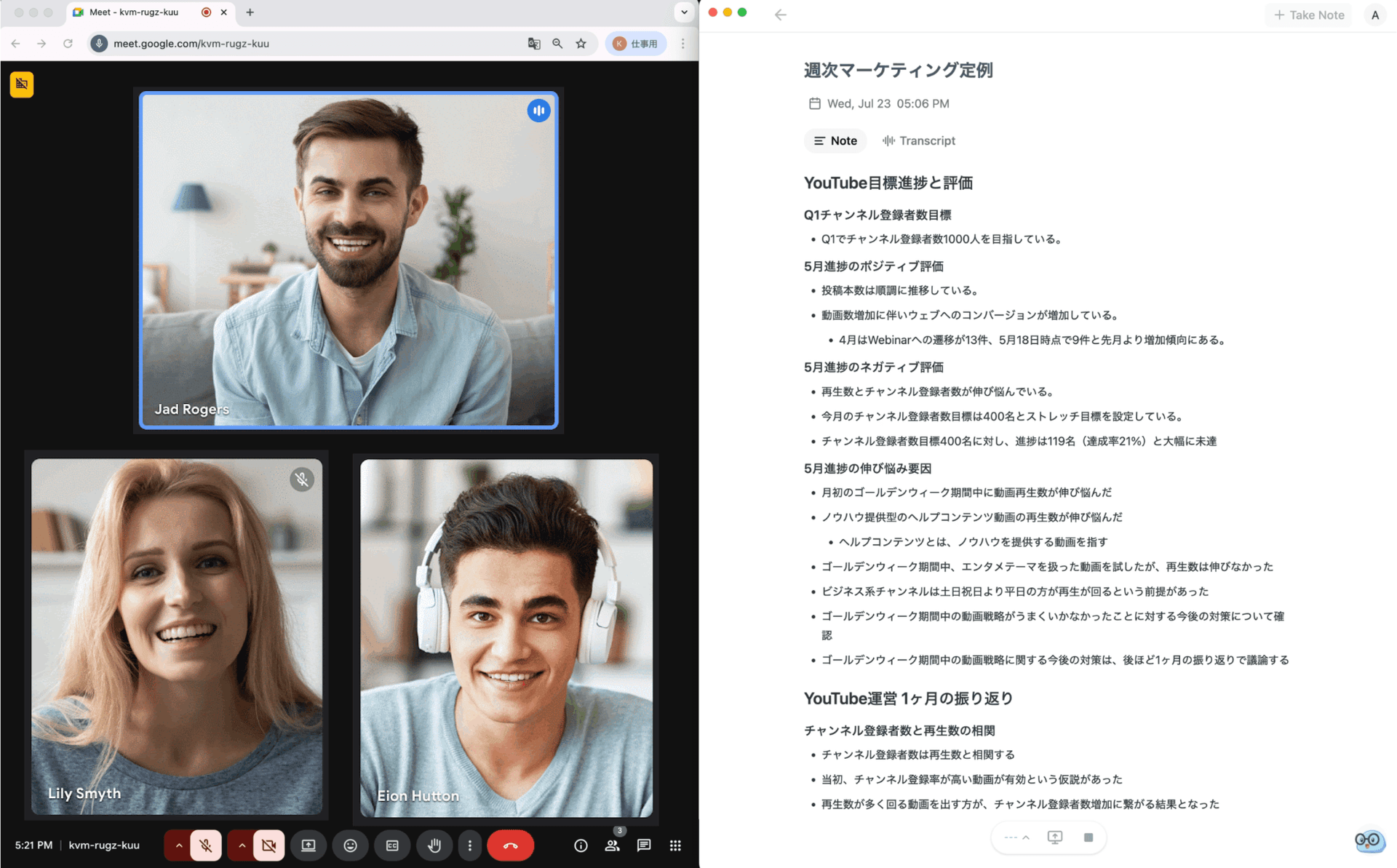Click subheading 5月進捗の伸び悩み要因

tap(867, 468)
